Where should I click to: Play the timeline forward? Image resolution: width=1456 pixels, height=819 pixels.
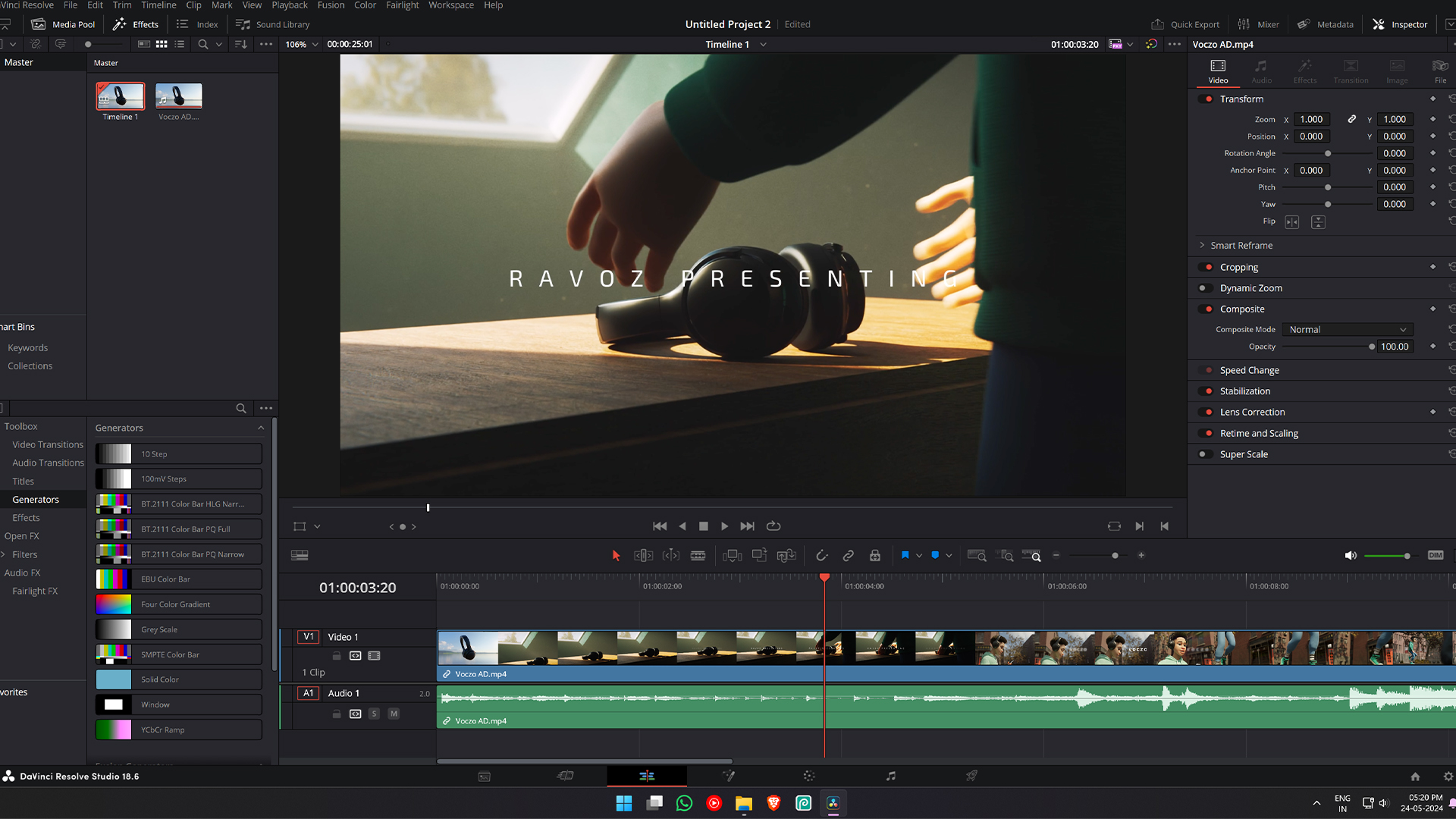pos(725,526)
